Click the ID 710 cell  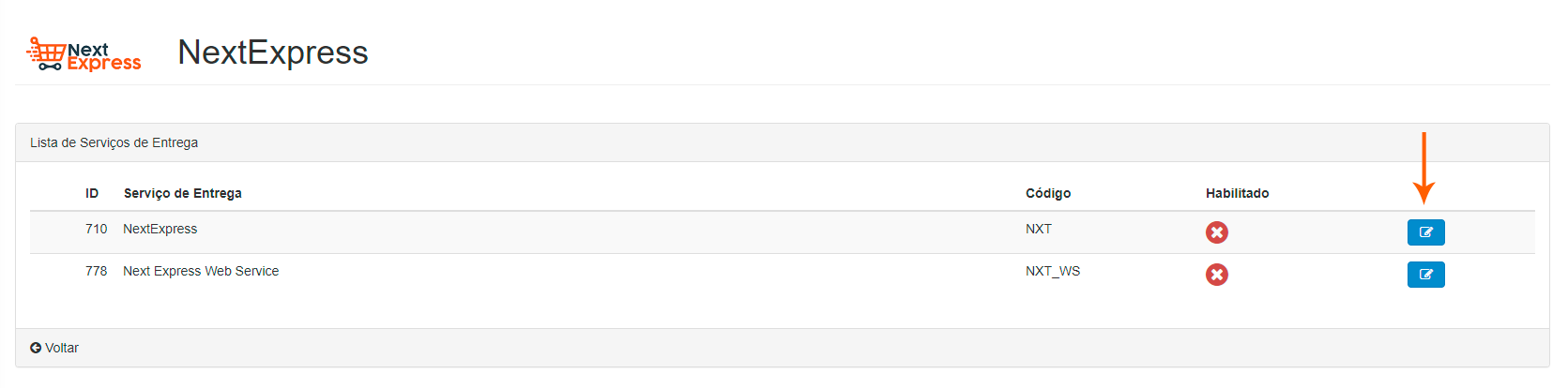coord(96,229)
